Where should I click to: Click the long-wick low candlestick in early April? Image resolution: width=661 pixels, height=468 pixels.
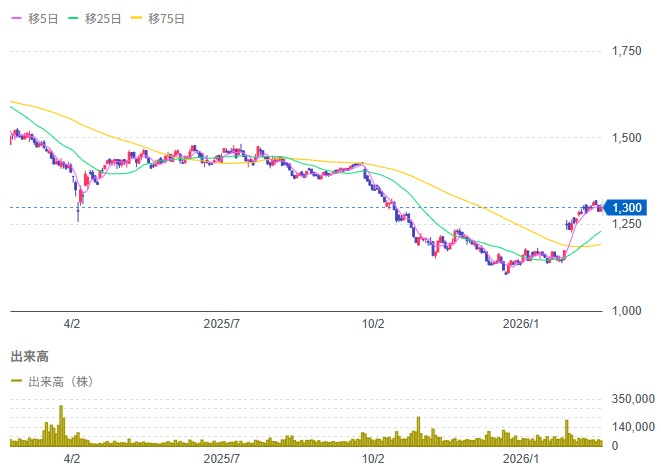[79, 212]
